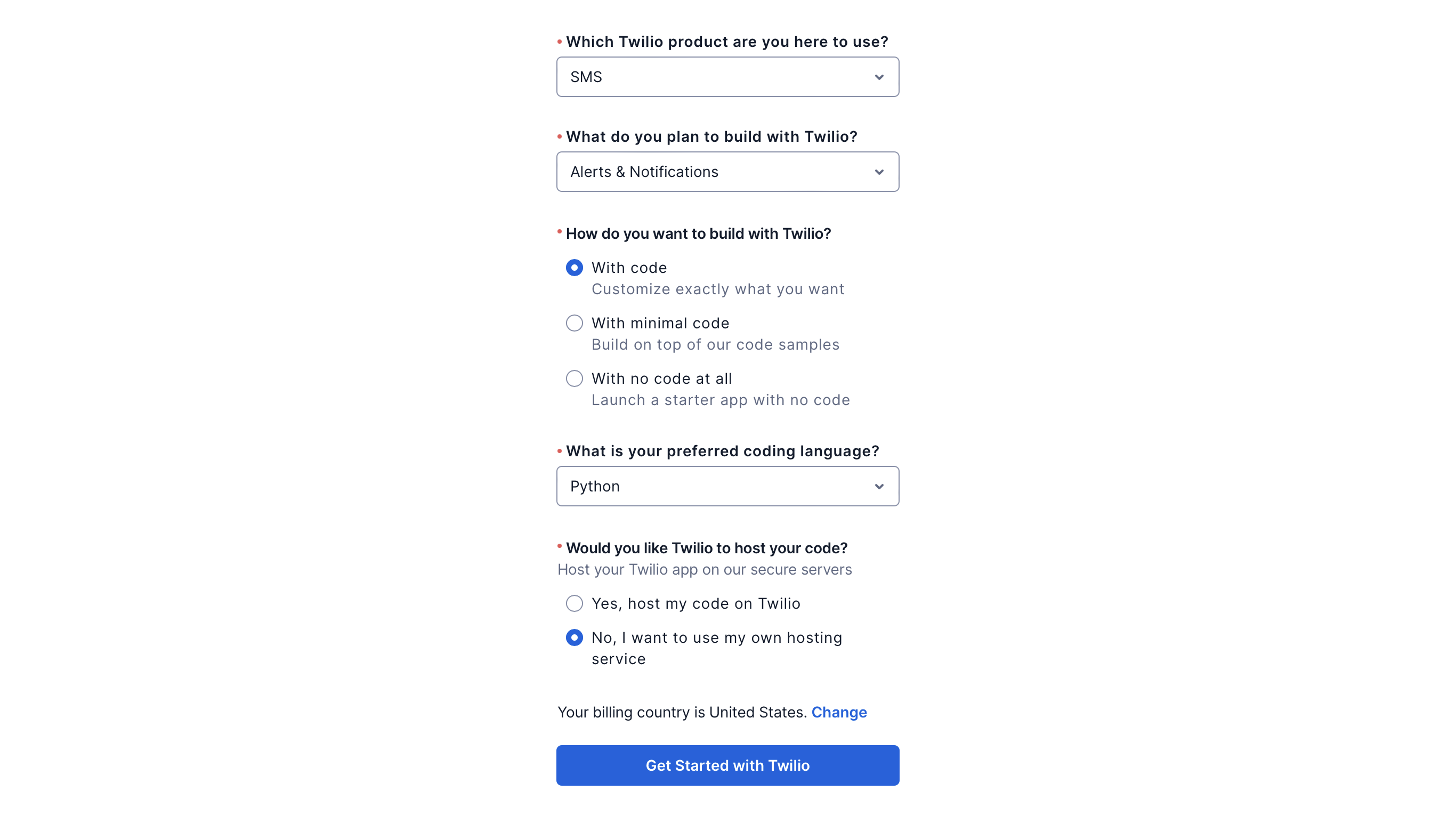Image resolution: width=1456 pixels, height=823 pixels.
Task: Select the SMS product dropdown
Action: (x=727, y=77)
